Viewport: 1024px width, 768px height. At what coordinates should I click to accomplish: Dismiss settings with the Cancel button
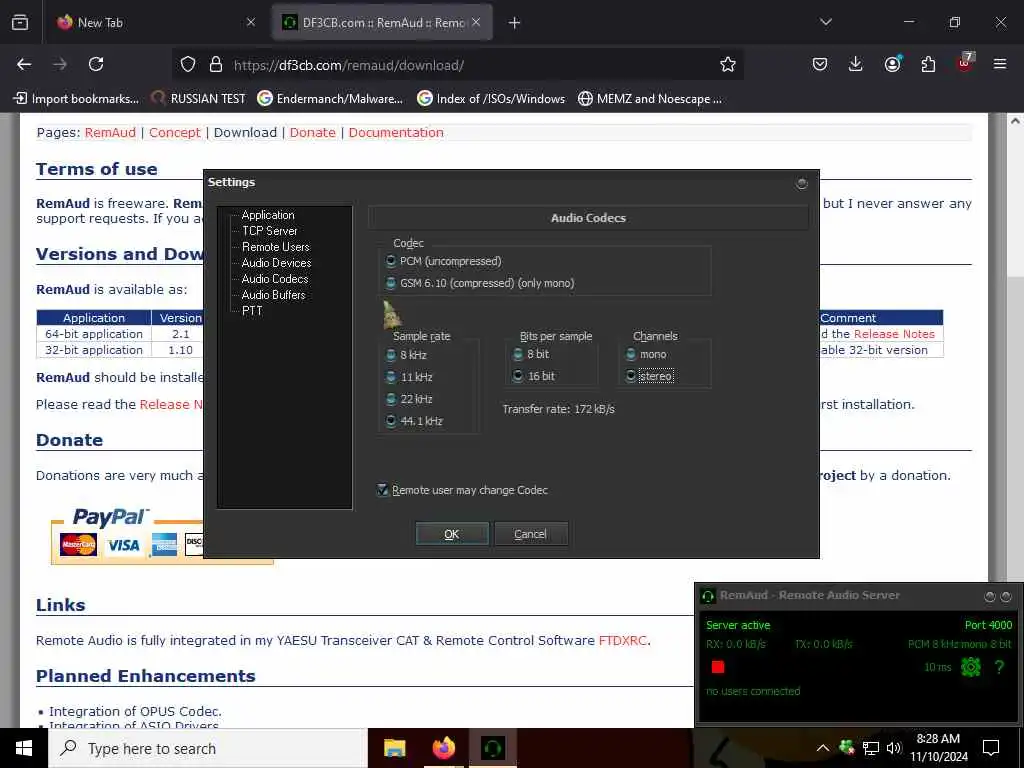click(530, 534)
